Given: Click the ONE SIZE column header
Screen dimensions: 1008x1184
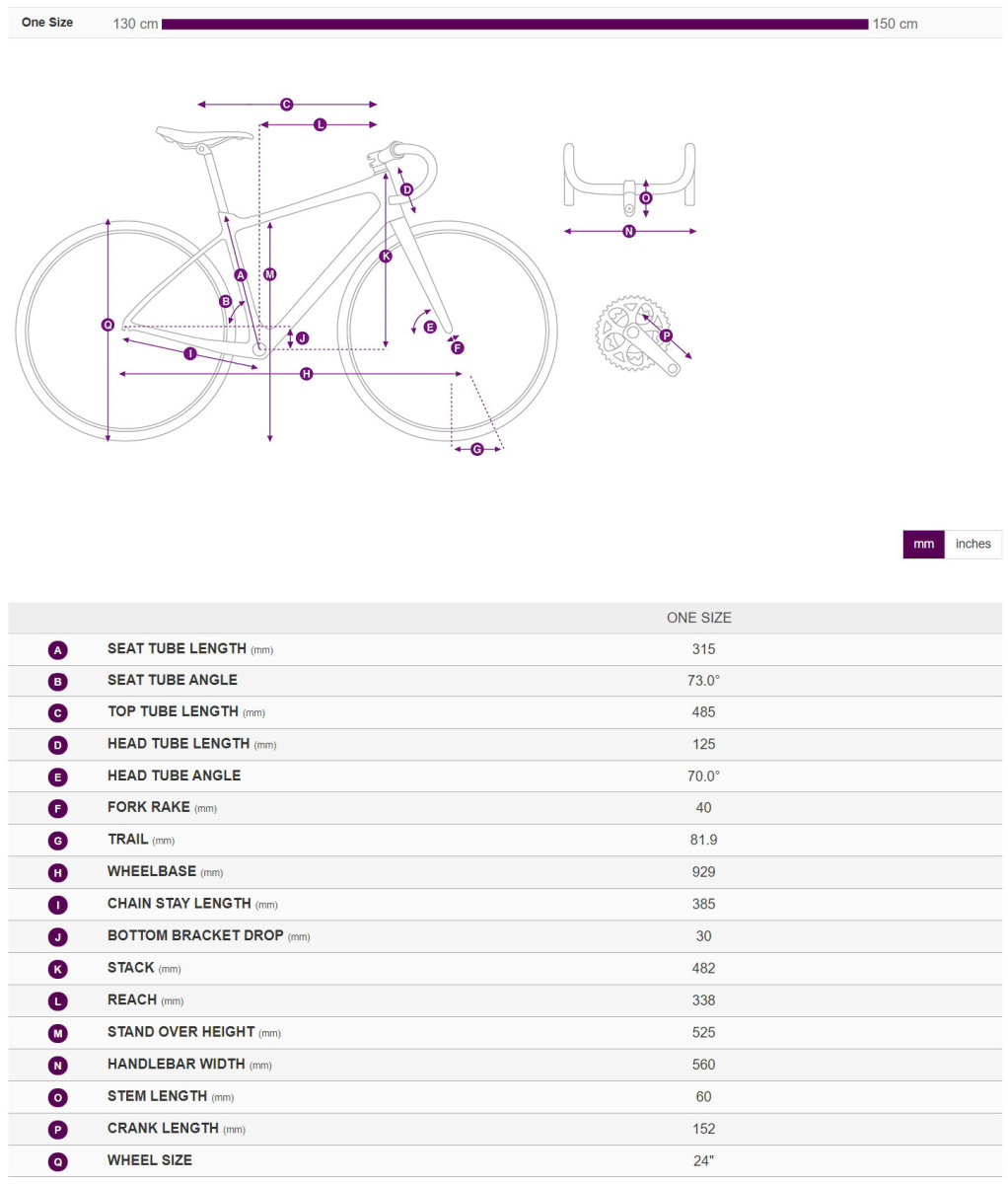Looking at the screenshot, I should [x=699, y=618].
